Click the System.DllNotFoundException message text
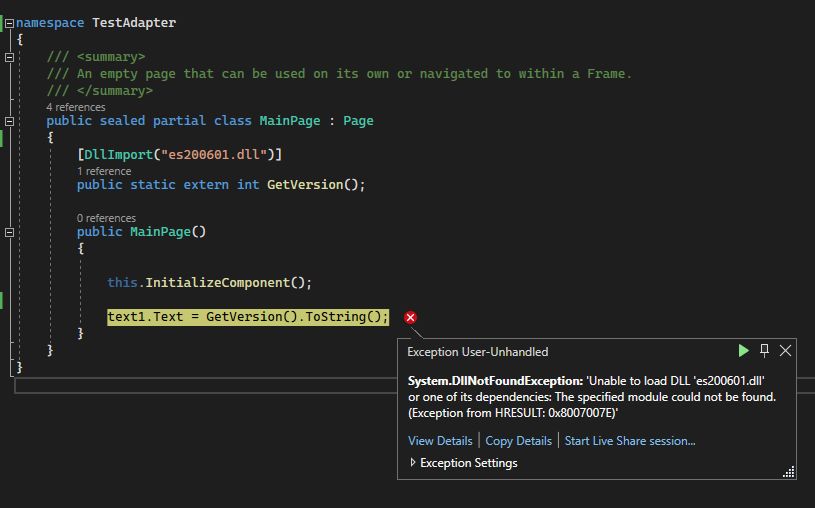This screenshot has height=508, width=815. pos(591,397)
